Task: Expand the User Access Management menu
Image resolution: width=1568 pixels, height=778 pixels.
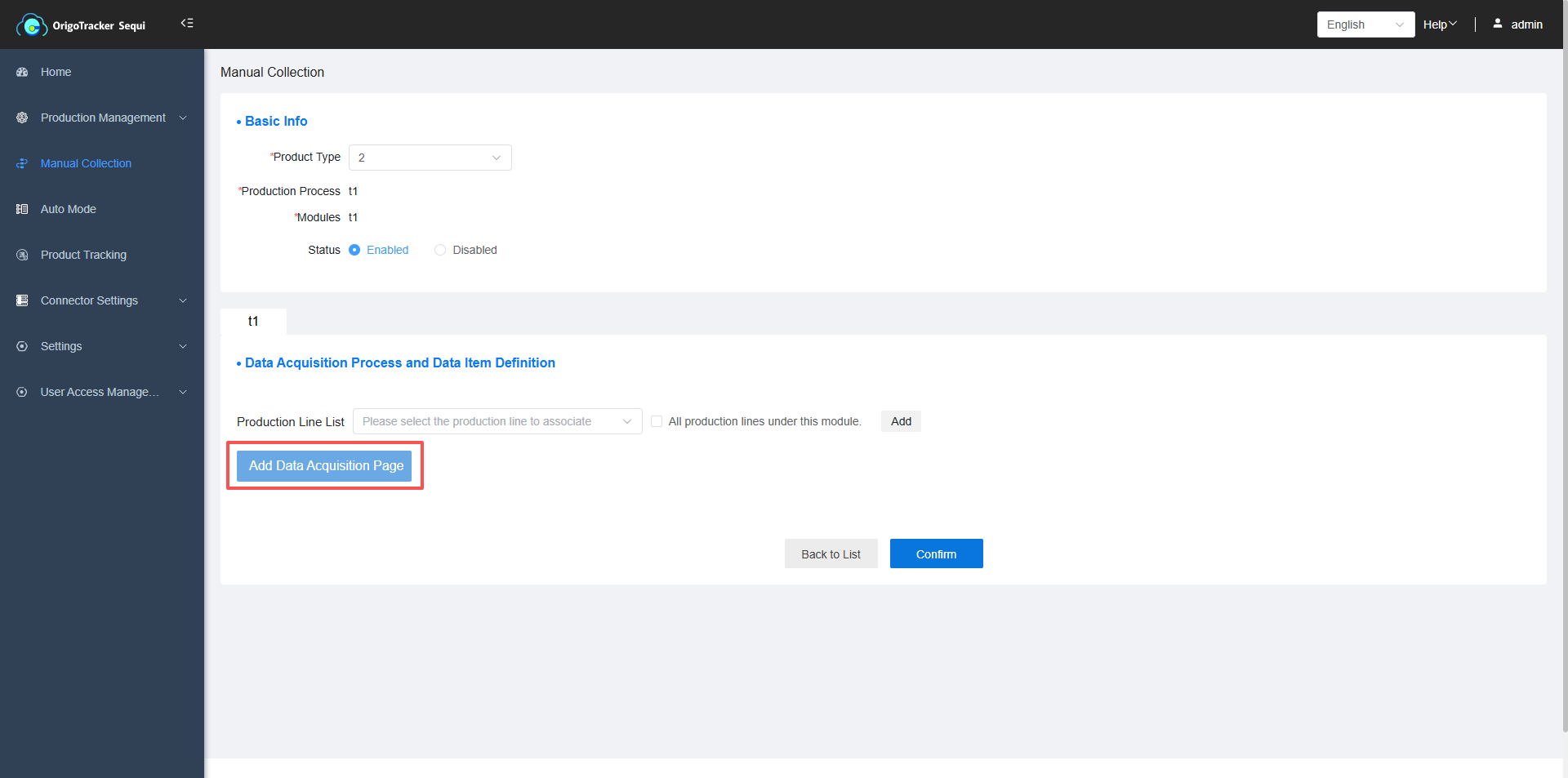Action: coord(100,392)
